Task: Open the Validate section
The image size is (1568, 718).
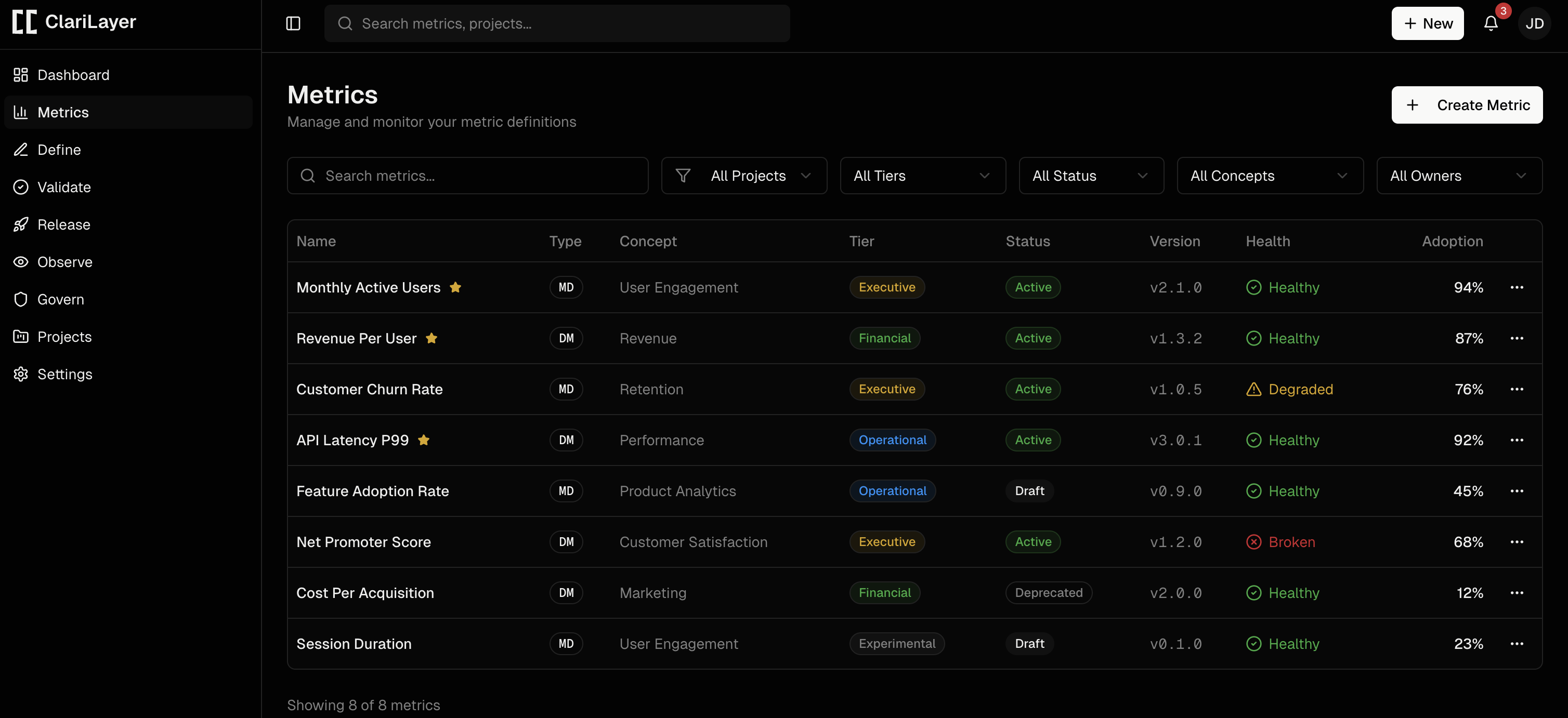Action: point(64,187)
